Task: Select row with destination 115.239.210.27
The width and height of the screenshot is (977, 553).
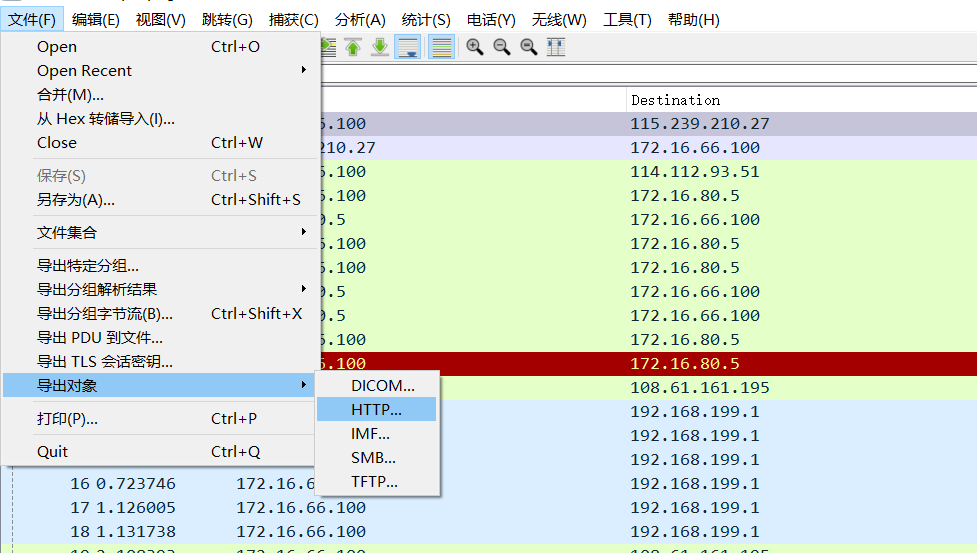Action: 649,123
